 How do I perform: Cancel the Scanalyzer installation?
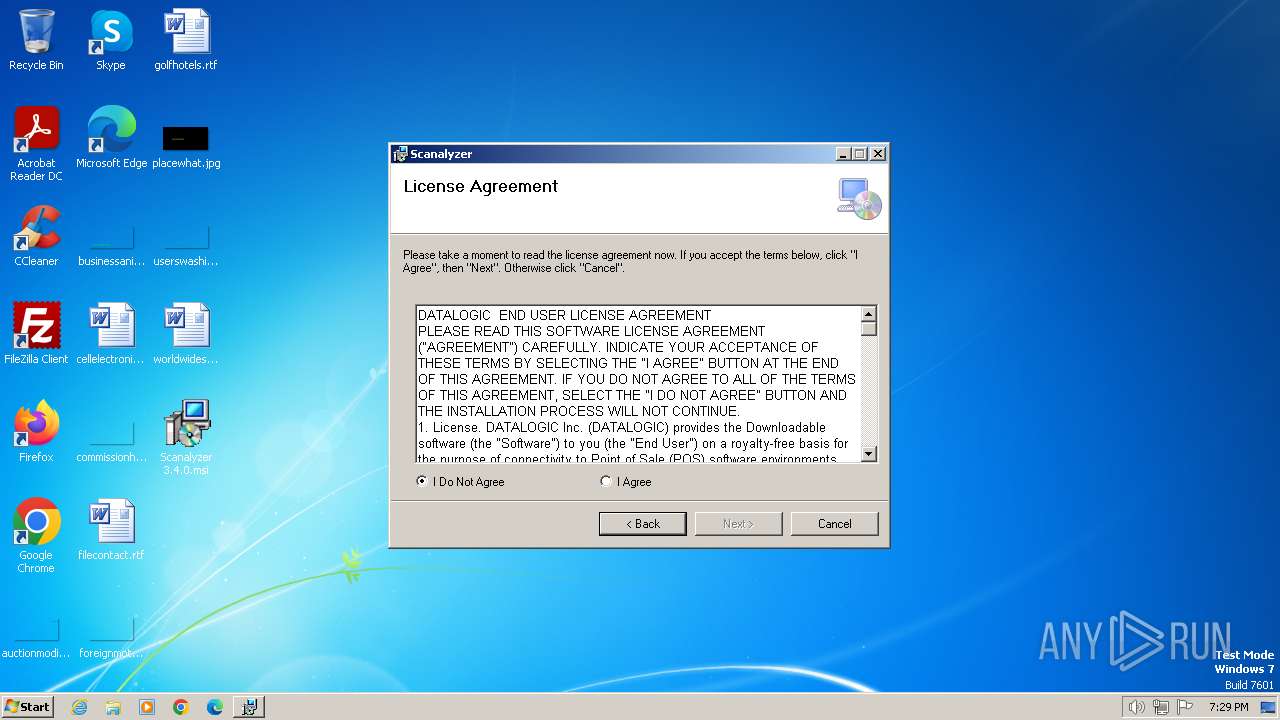click(834, 524)
